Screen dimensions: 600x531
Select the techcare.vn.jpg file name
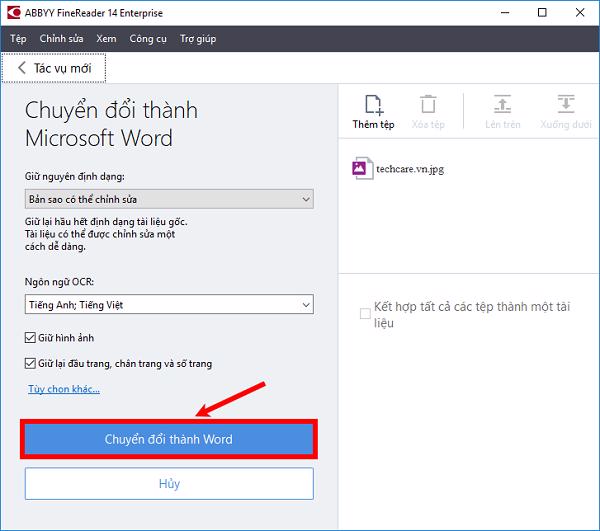(410, 169)
